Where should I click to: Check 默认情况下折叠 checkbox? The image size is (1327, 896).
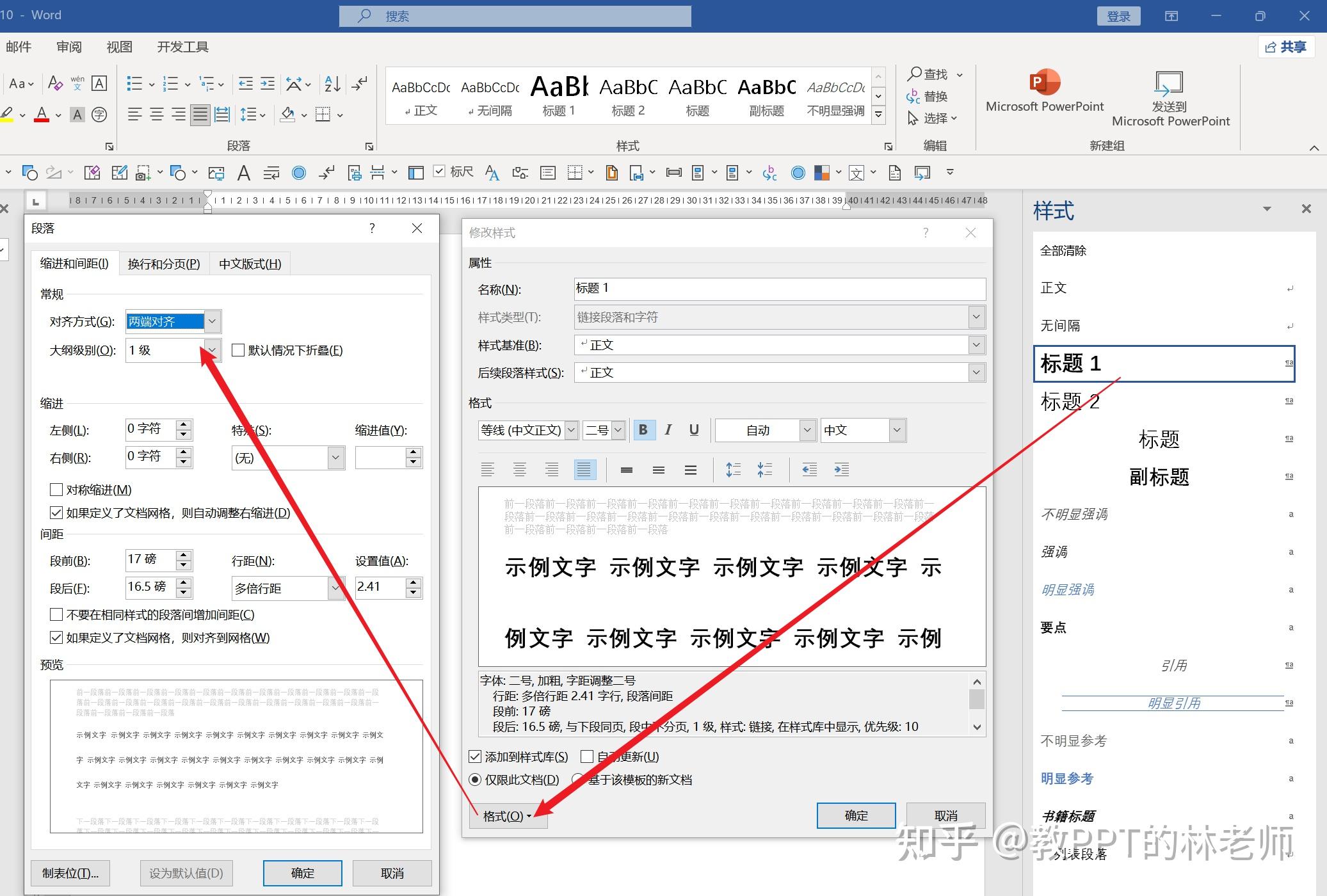[238, 350]
